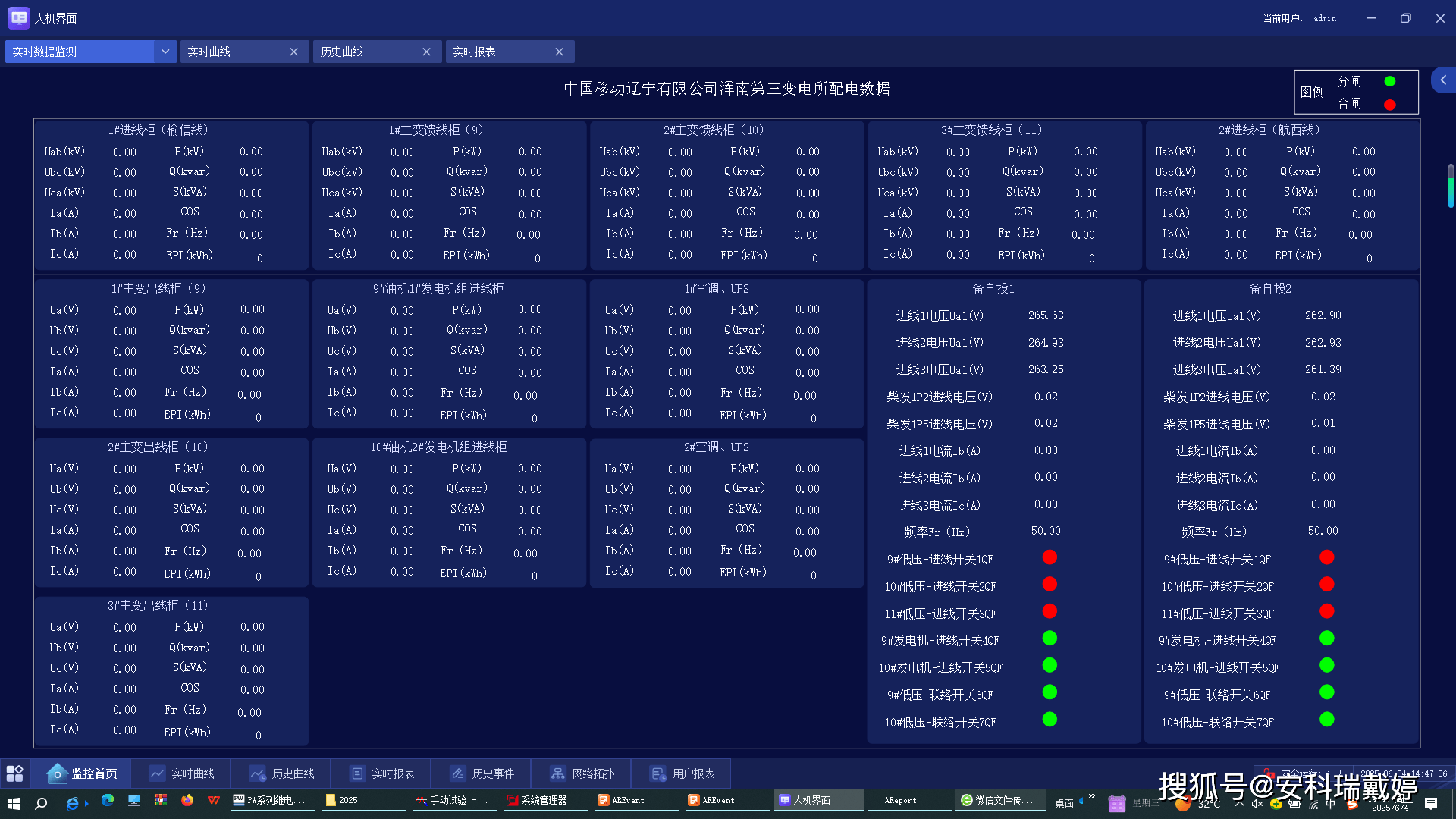The image size is (1456, 819).
Task: Launch Microsoft Edge from taskbar
Action: [x=107, y=800]
